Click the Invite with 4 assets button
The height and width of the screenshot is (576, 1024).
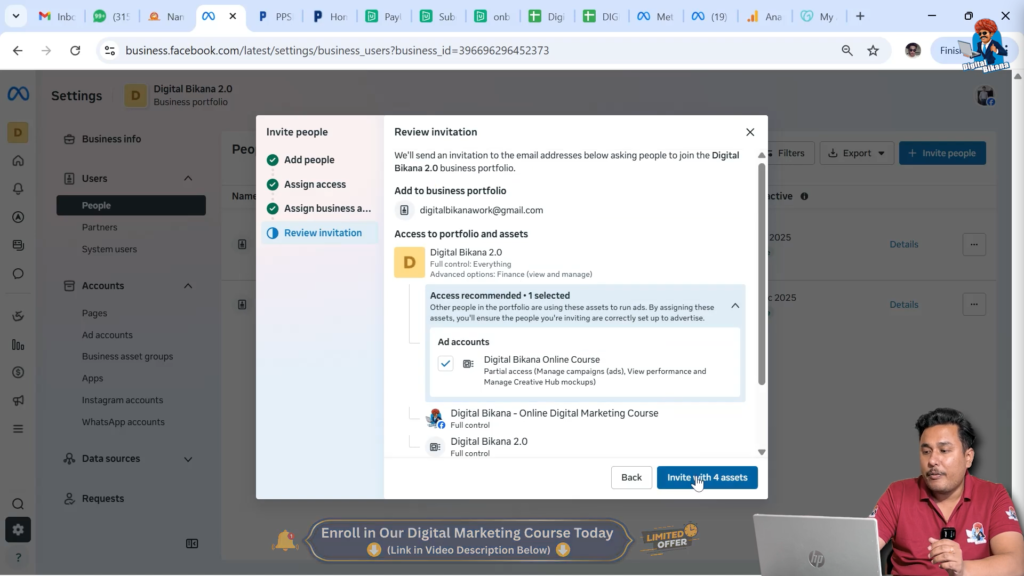pos(707,477)
